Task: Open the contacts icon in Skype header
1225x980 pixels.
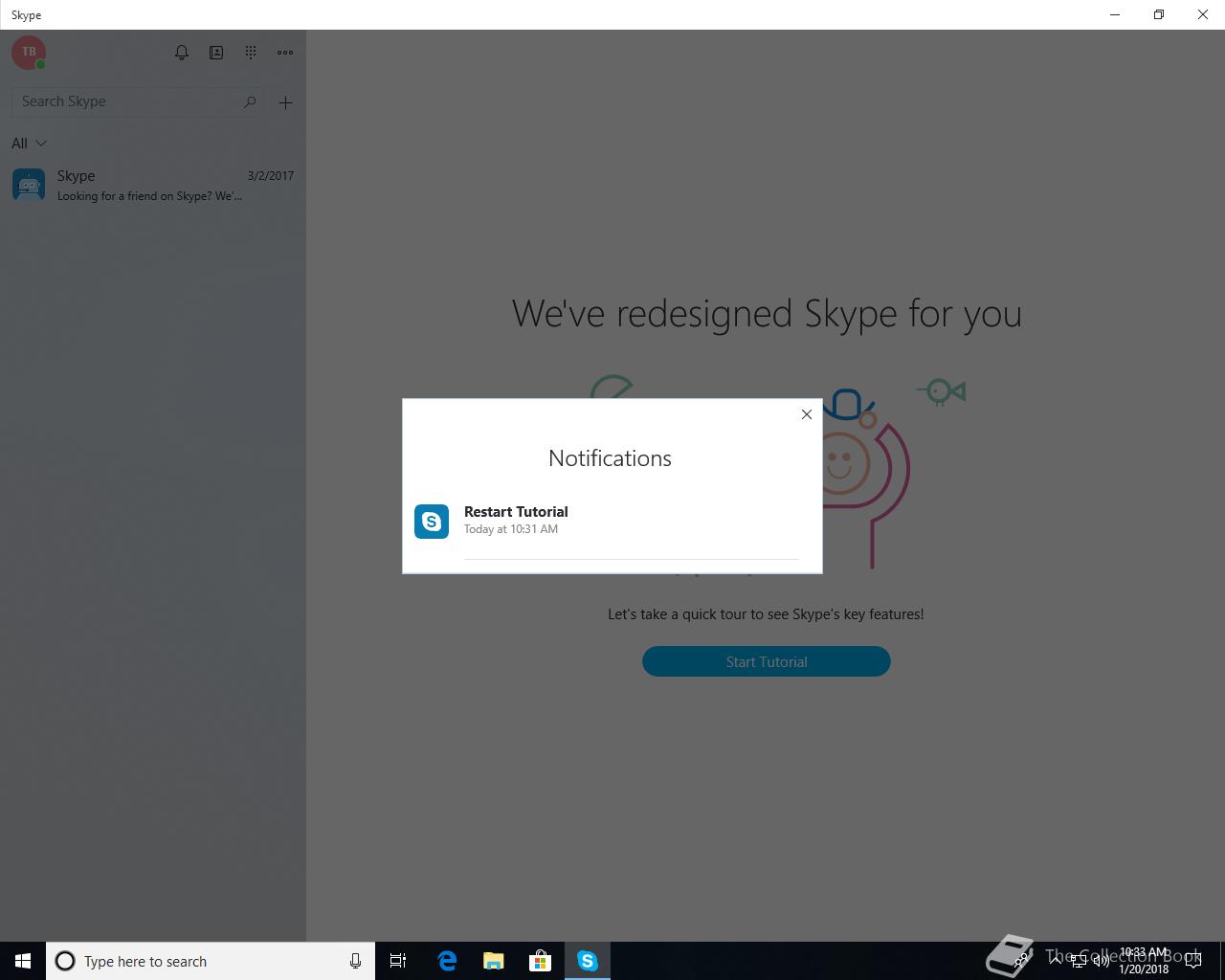Action: point(216,53)
